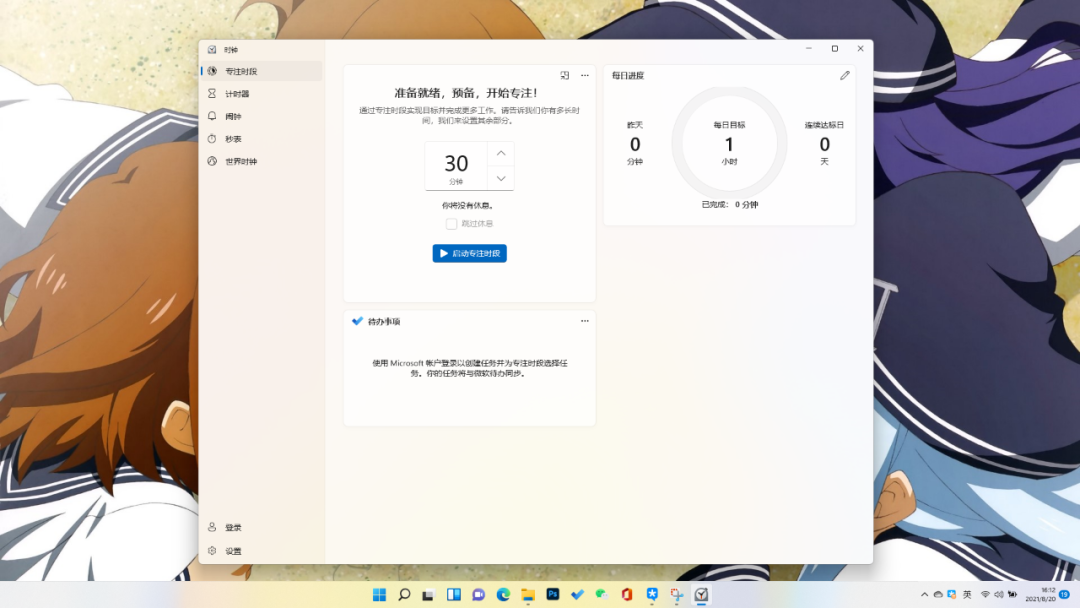
Task: Maximize the Clock window
Action: 835,49
